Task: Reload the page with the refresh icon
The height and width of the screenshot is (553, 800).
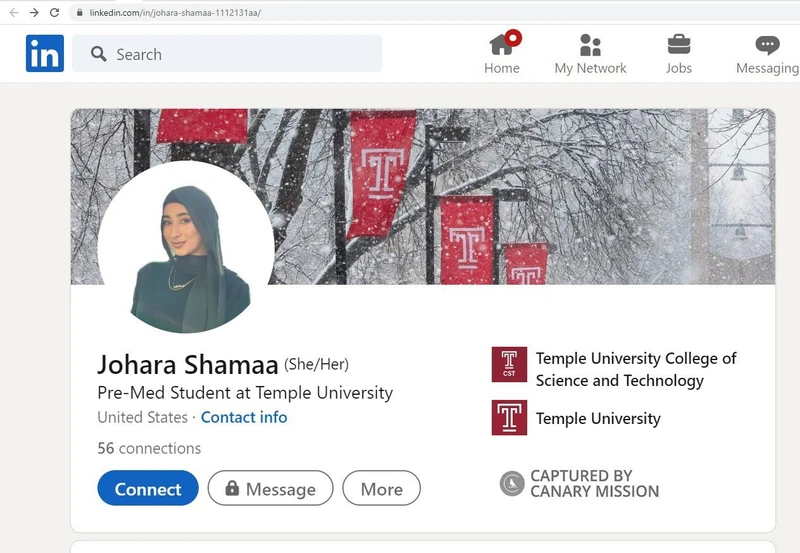Action: point(55,12)
